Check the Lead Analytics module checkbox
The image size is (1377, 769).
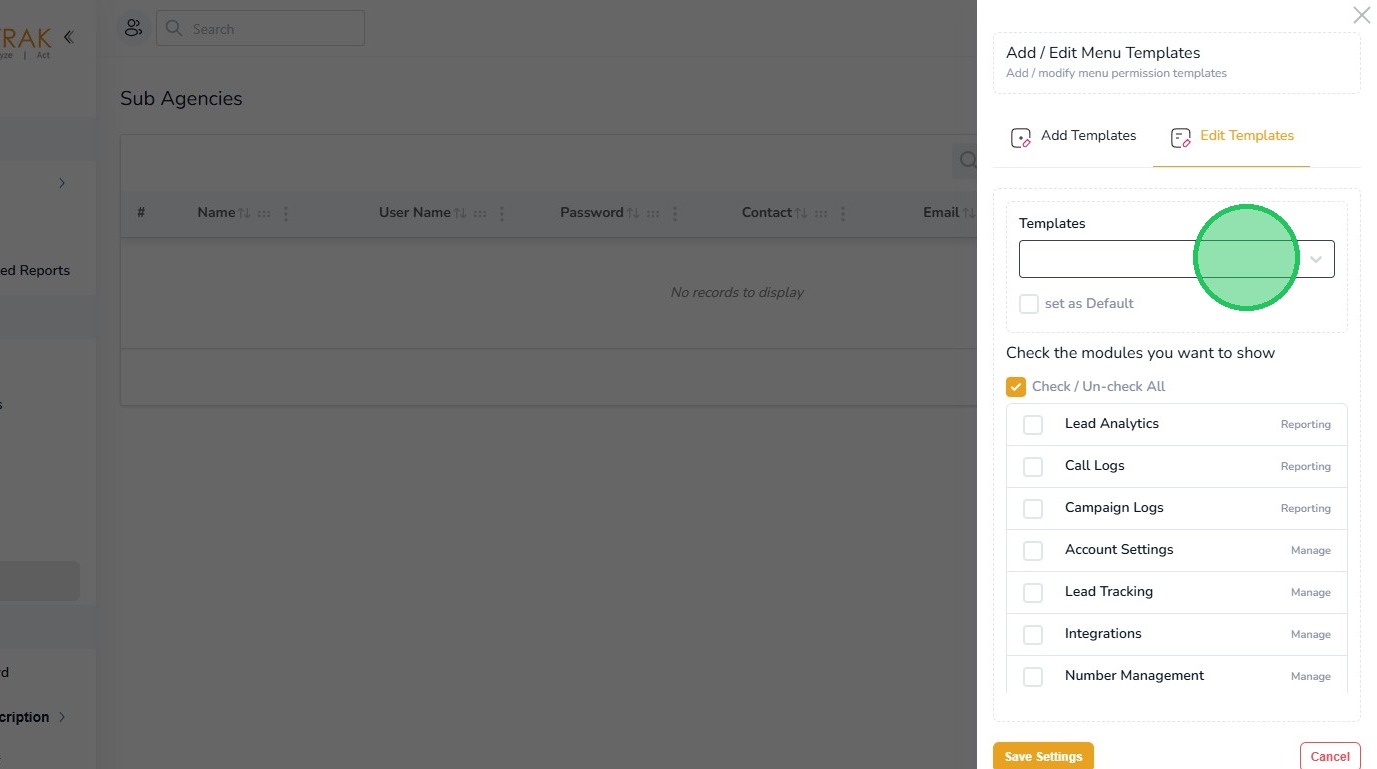coord(1033,425)
